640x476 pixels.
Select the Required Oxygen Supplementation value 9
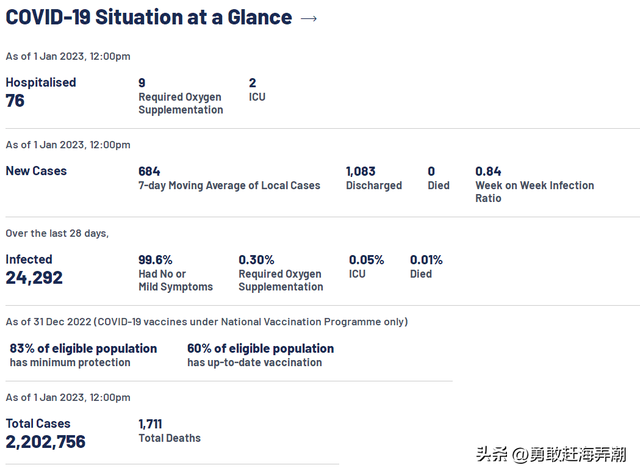tap(142, 83)
